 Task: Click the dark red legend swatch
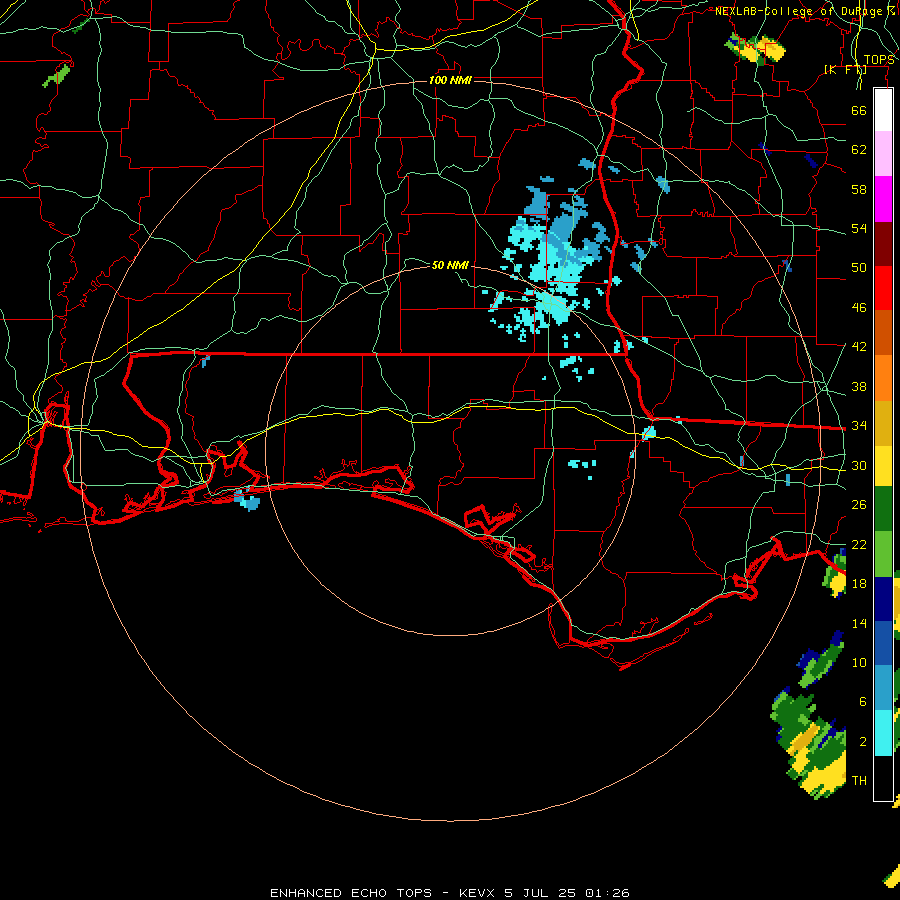pos(883,244)
